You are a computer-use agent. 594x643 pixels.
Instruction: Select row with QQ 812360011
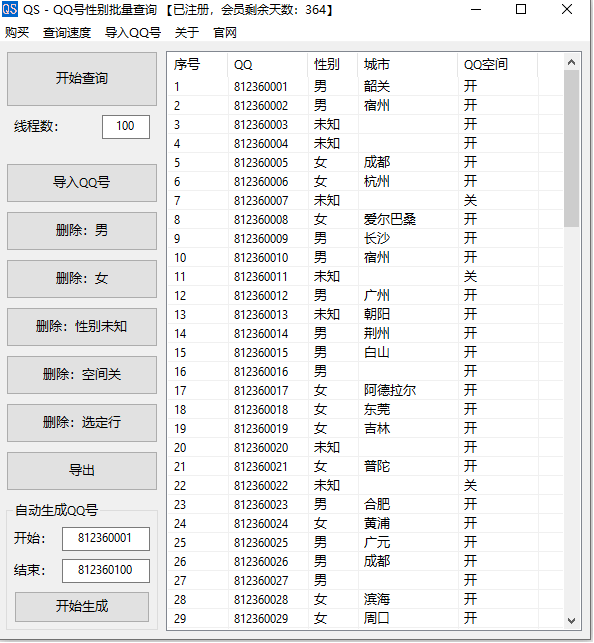[x=365, y=277]
